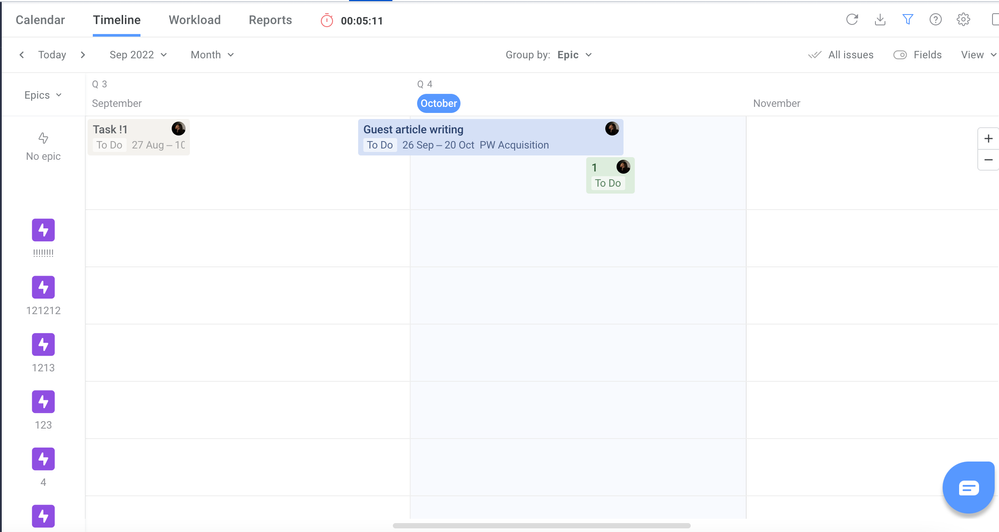Select the purple epic icon labeled !!!!!!!!
Viewport: 999px width, 532px height.
click(43, 230)
